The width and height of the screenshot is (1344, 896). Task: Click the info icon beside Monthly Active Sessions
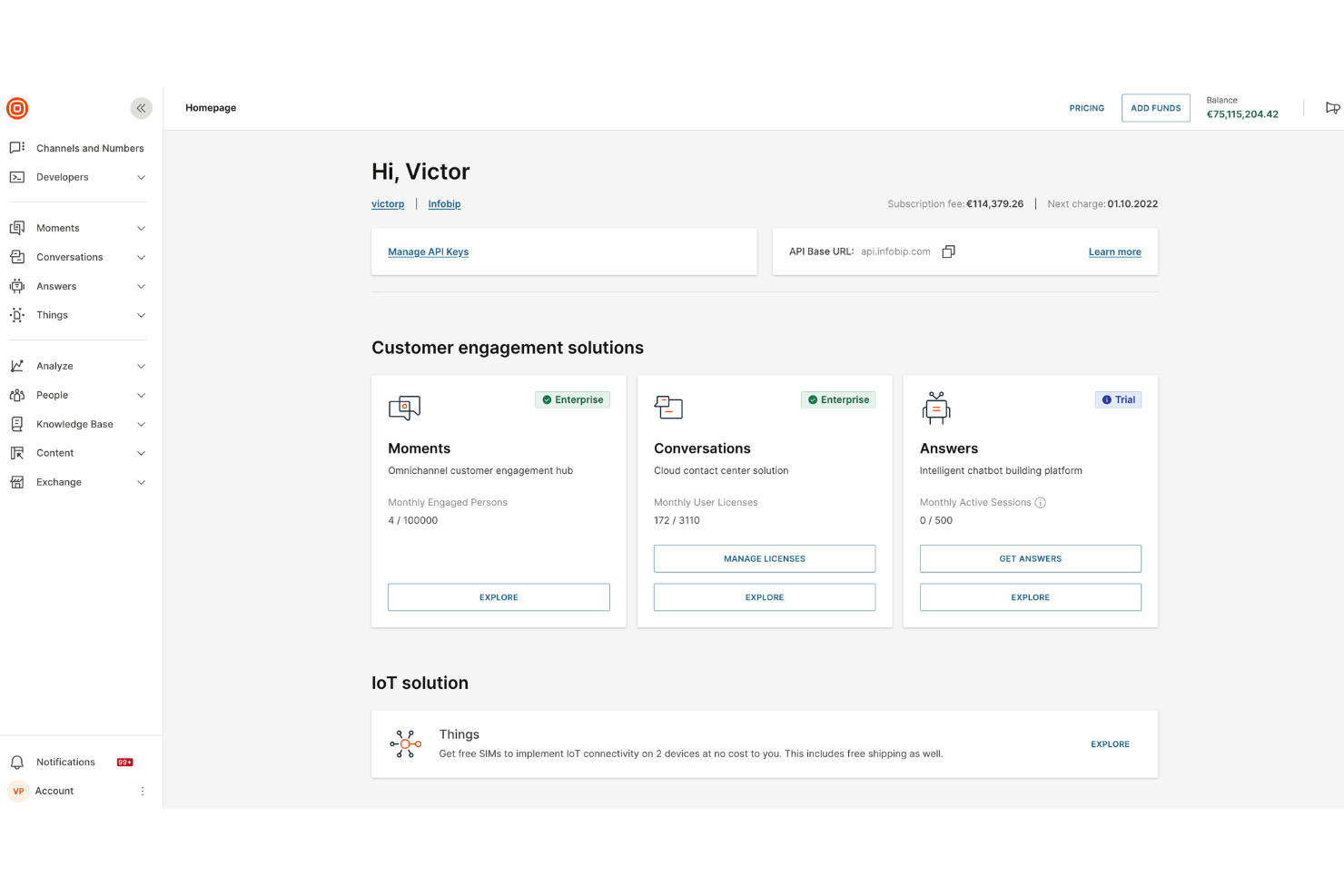click(1041, 502)
